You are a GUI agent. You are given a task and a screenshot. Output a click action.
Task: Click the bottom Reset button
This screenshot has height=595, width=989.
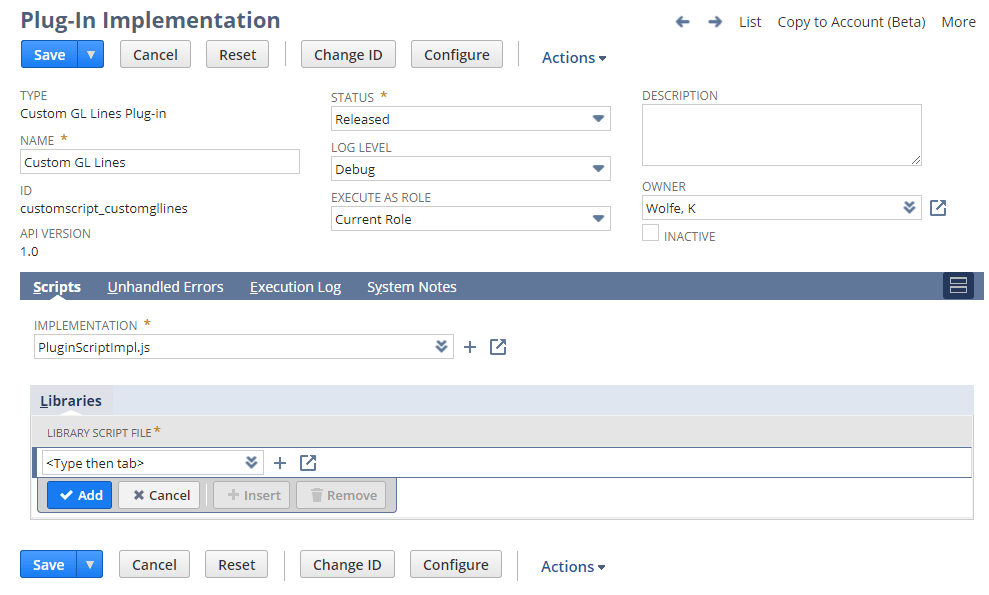click(x=237, y=564)
